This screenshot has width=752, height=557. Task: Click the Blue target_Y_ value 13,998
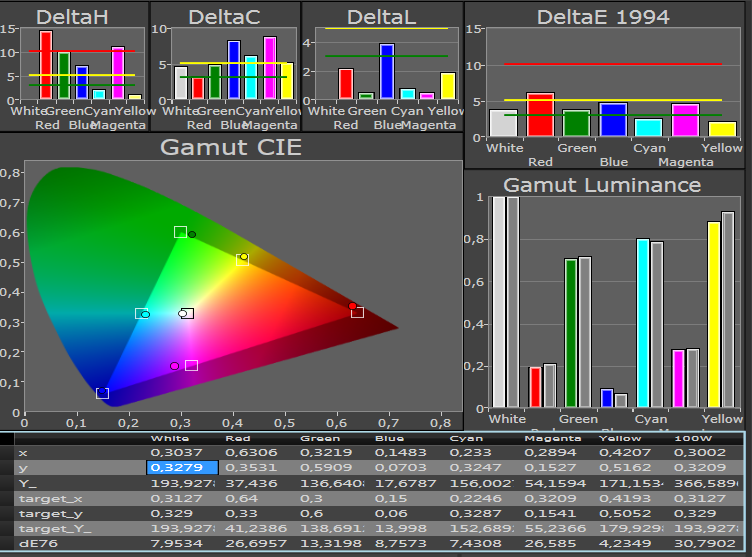[401, 529]
